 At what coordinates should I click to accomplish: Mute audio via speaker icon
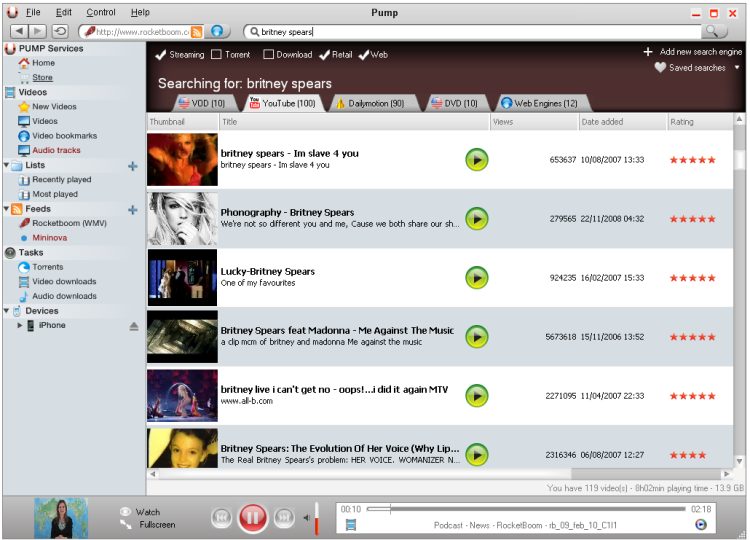(x=306, y=517)
